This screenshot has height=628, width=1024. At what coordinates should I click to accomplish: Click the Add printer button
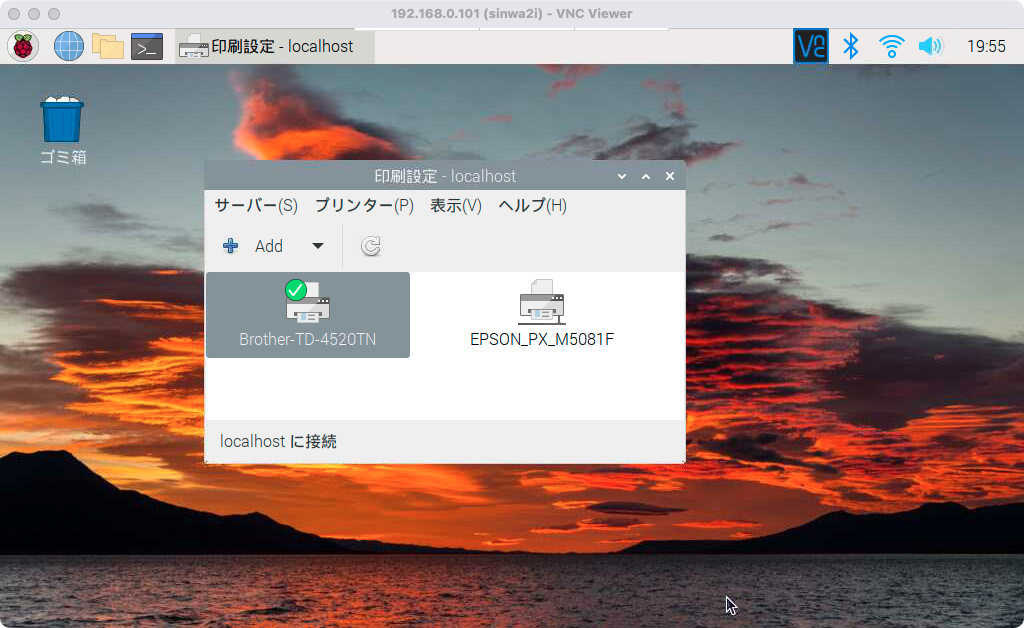255,246
